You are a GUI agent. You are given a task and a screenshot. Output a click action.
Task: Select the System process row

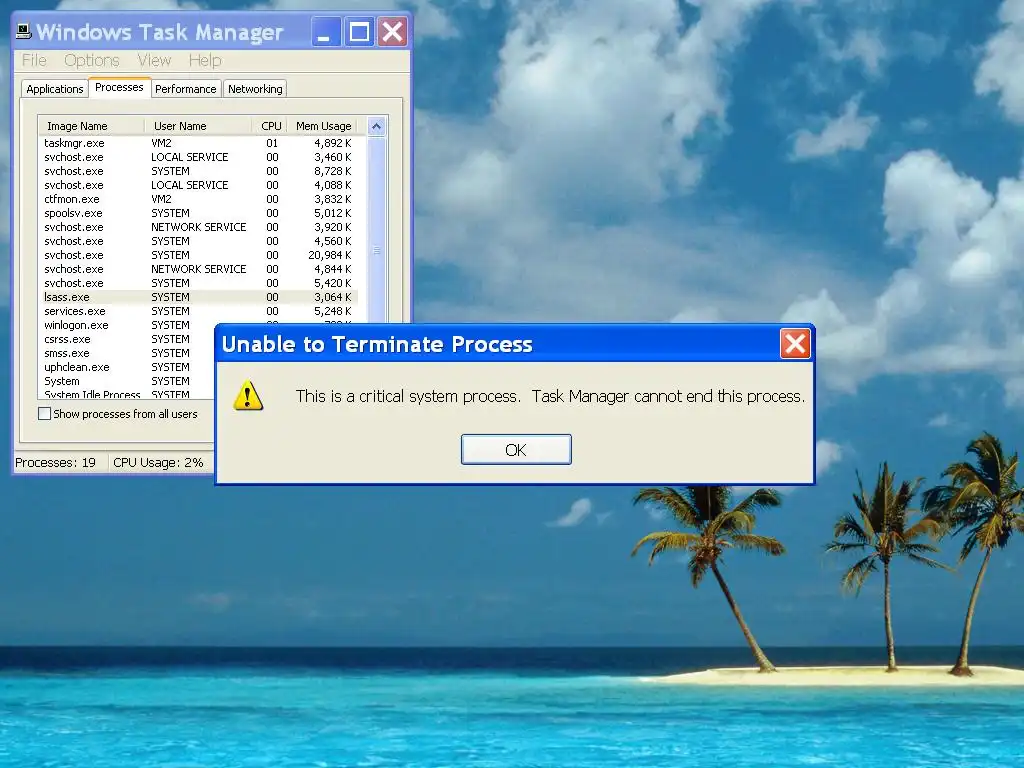(127, 381)
